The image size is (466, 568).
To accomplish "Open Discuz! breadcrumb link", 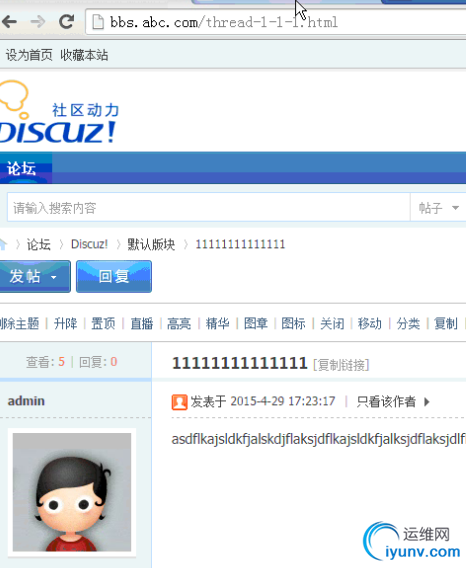I will (89, 244).
